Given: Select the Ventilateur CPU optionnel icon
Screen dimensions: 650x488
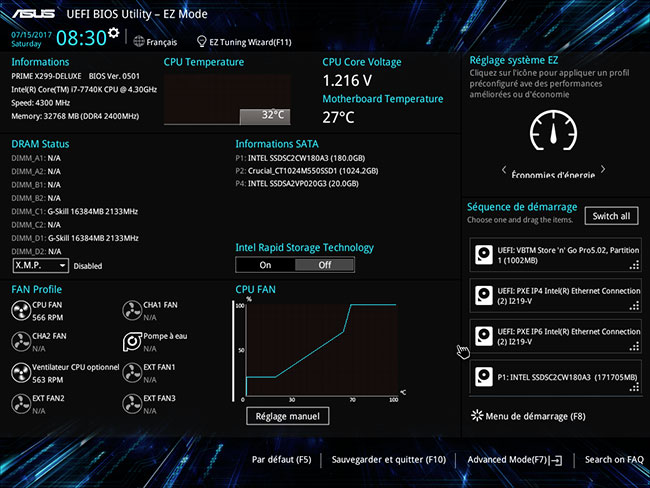Looking at the screenshot, I should click(20, 373).
